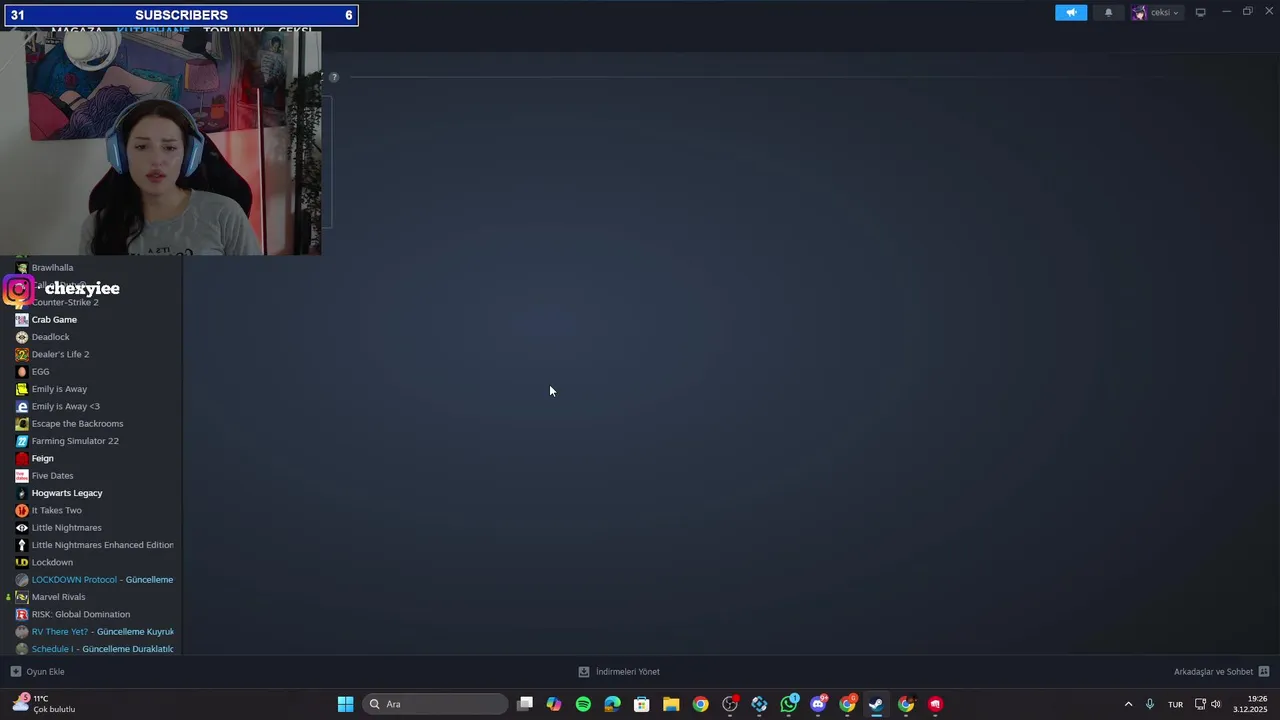Click the Farming Simulator 22 icon
This screenshot has height=720, width=1280.
22,441
